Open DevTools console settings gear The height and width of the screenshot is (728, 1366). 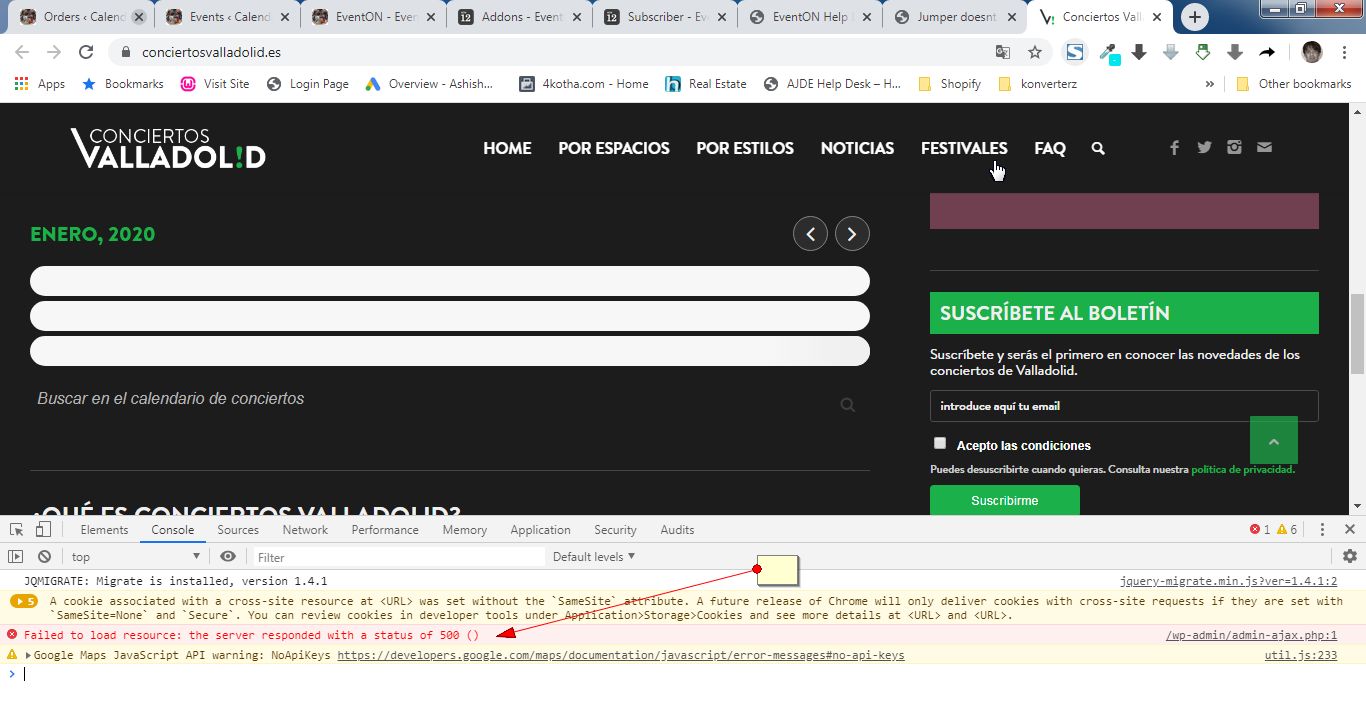[1349, 557]
